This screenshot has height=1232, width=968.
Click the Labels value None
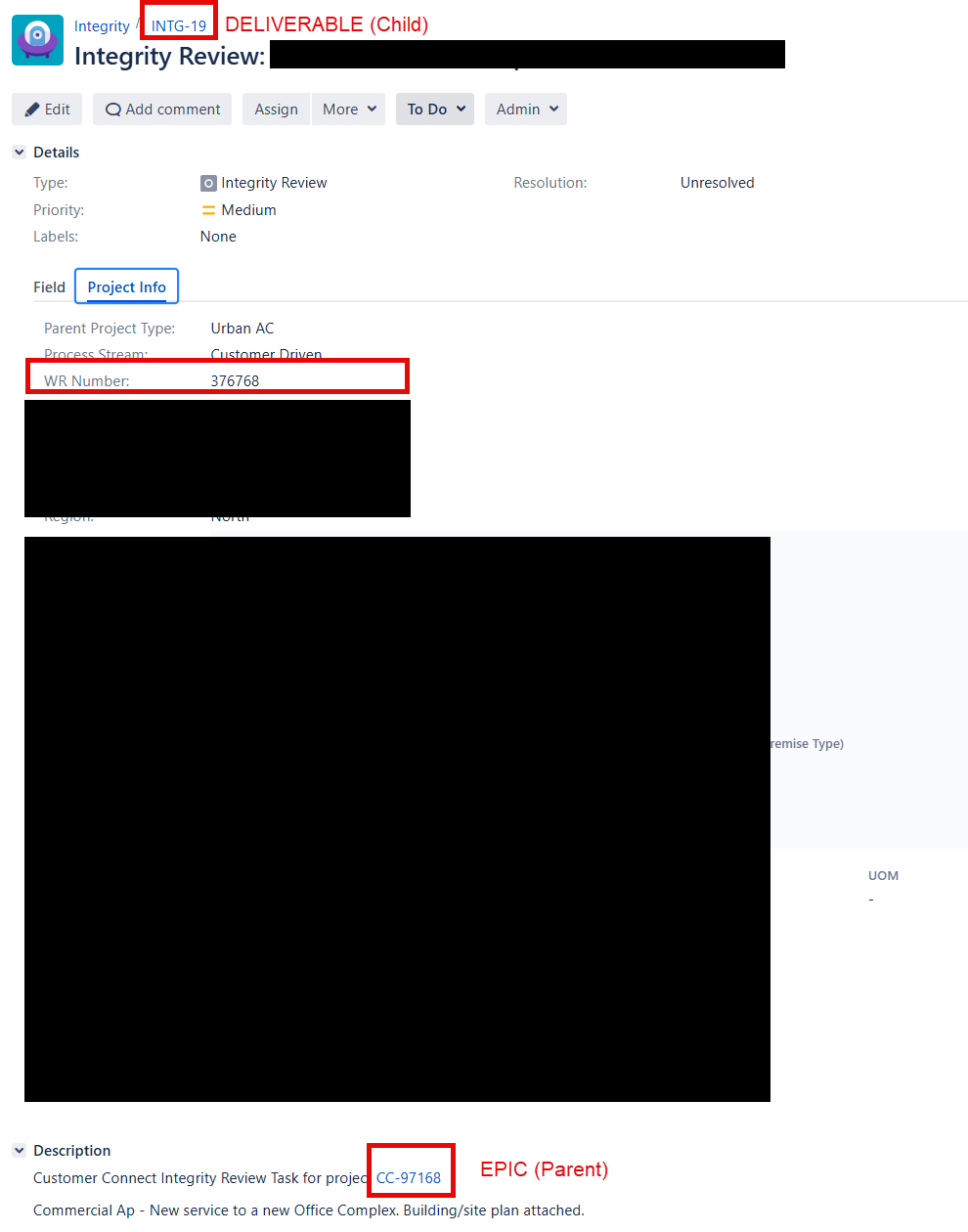[218, 237]
